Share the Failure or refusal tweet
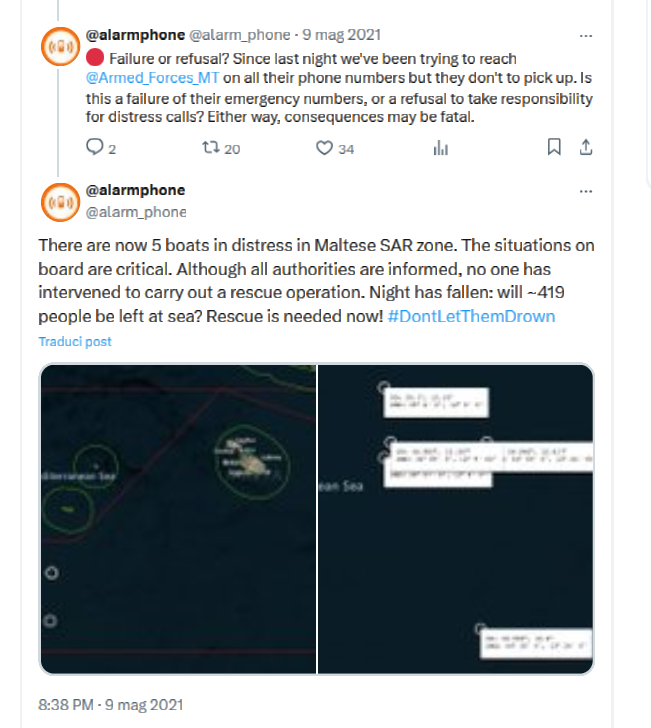The height and width of the screenshot is (728, 651). click(587, 148)
